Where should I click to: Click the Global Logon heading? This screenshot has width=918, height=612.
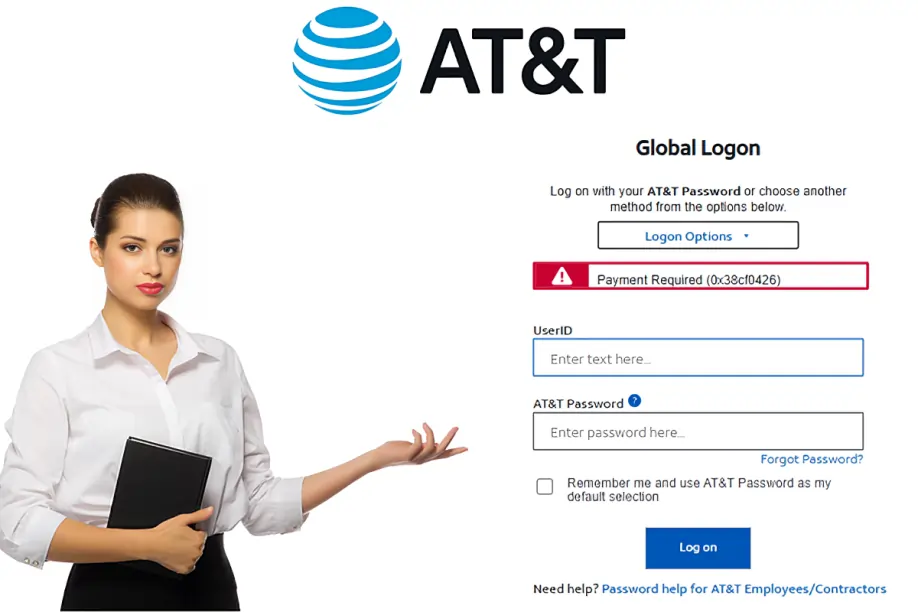pyautogui.click(x=698, y=148)
